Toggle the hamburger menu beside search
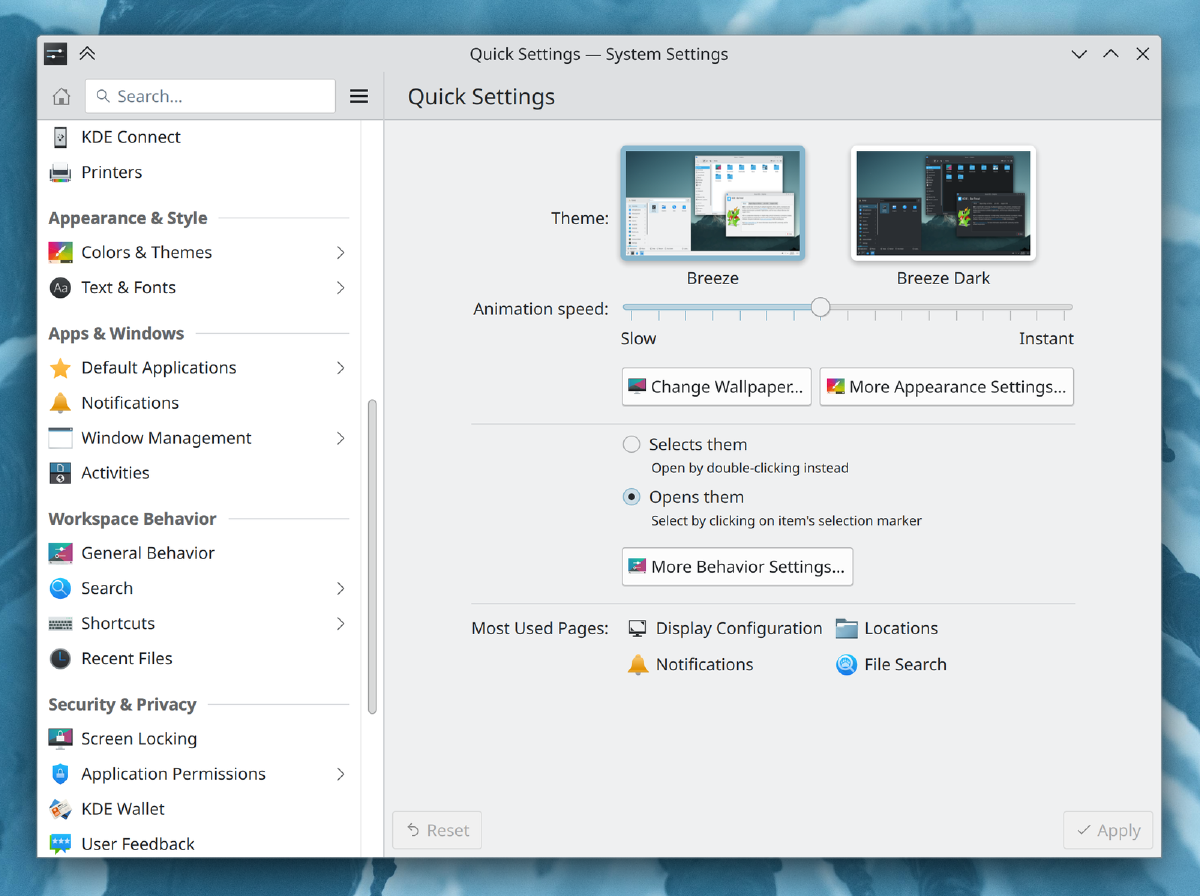The height and width of the screenshot is (896, 1200). pyautogui.click(x=359, y=96)
